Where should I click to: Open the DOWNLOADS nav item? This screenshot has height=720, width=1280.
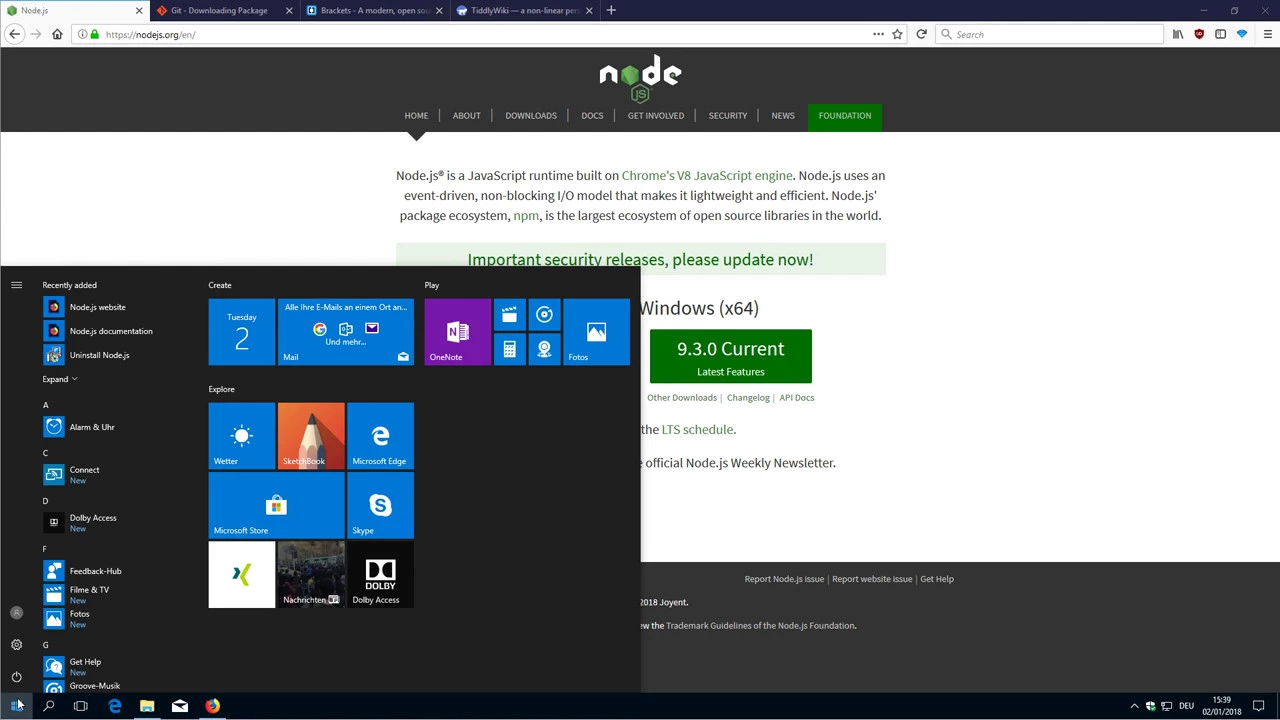click(531, 115)
